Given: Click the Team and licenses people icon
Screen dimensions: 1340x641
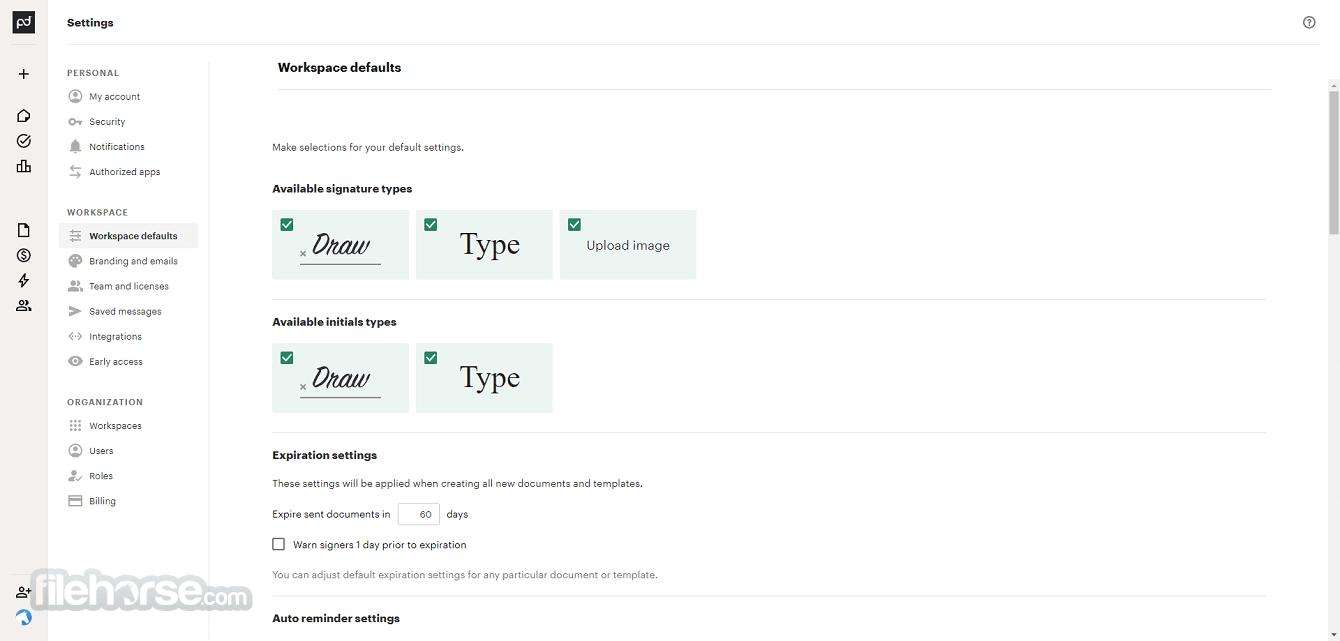Looking at the screenshot, I should coord(75,286).
